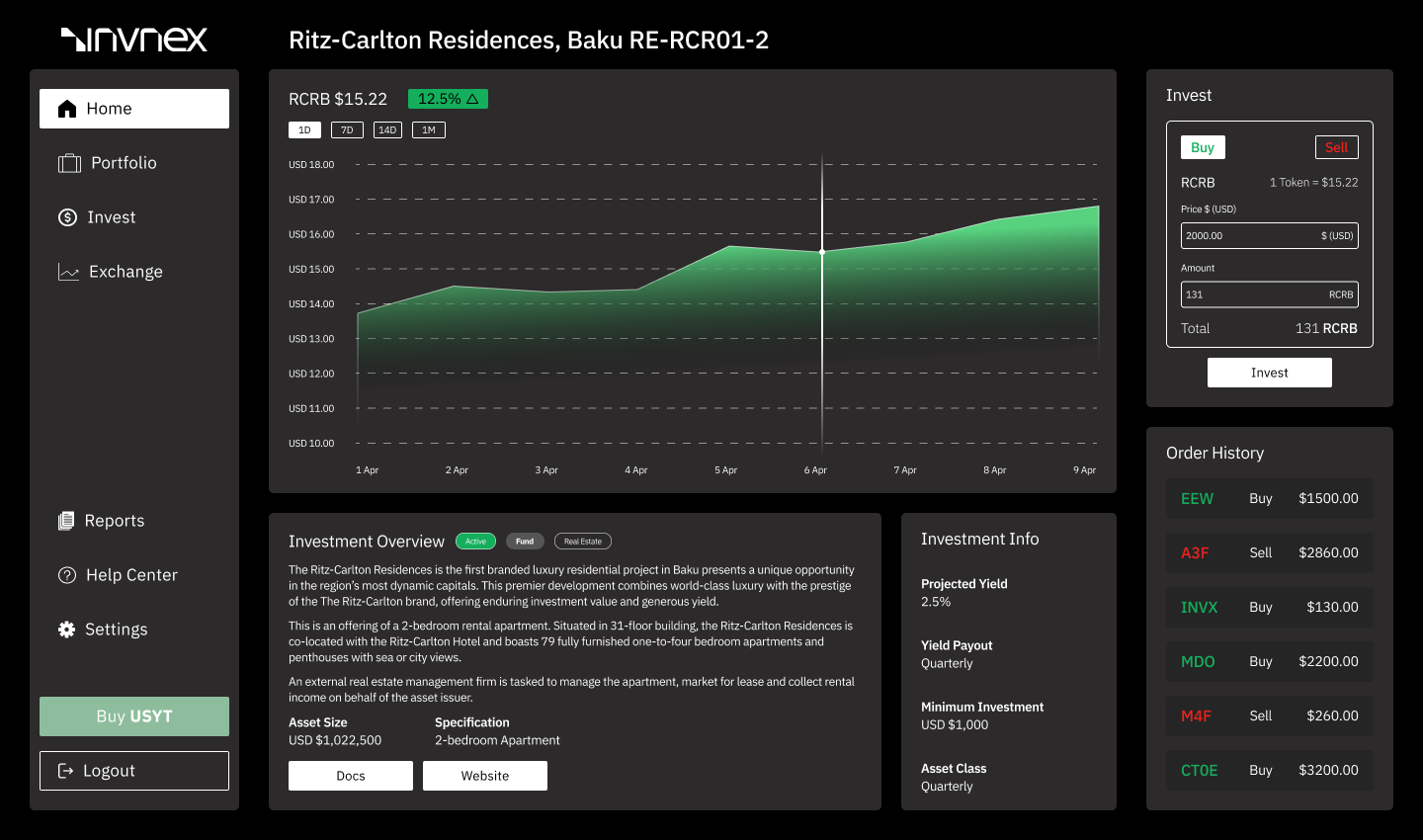Switch chart range to 14D

[x=387, y=130]
